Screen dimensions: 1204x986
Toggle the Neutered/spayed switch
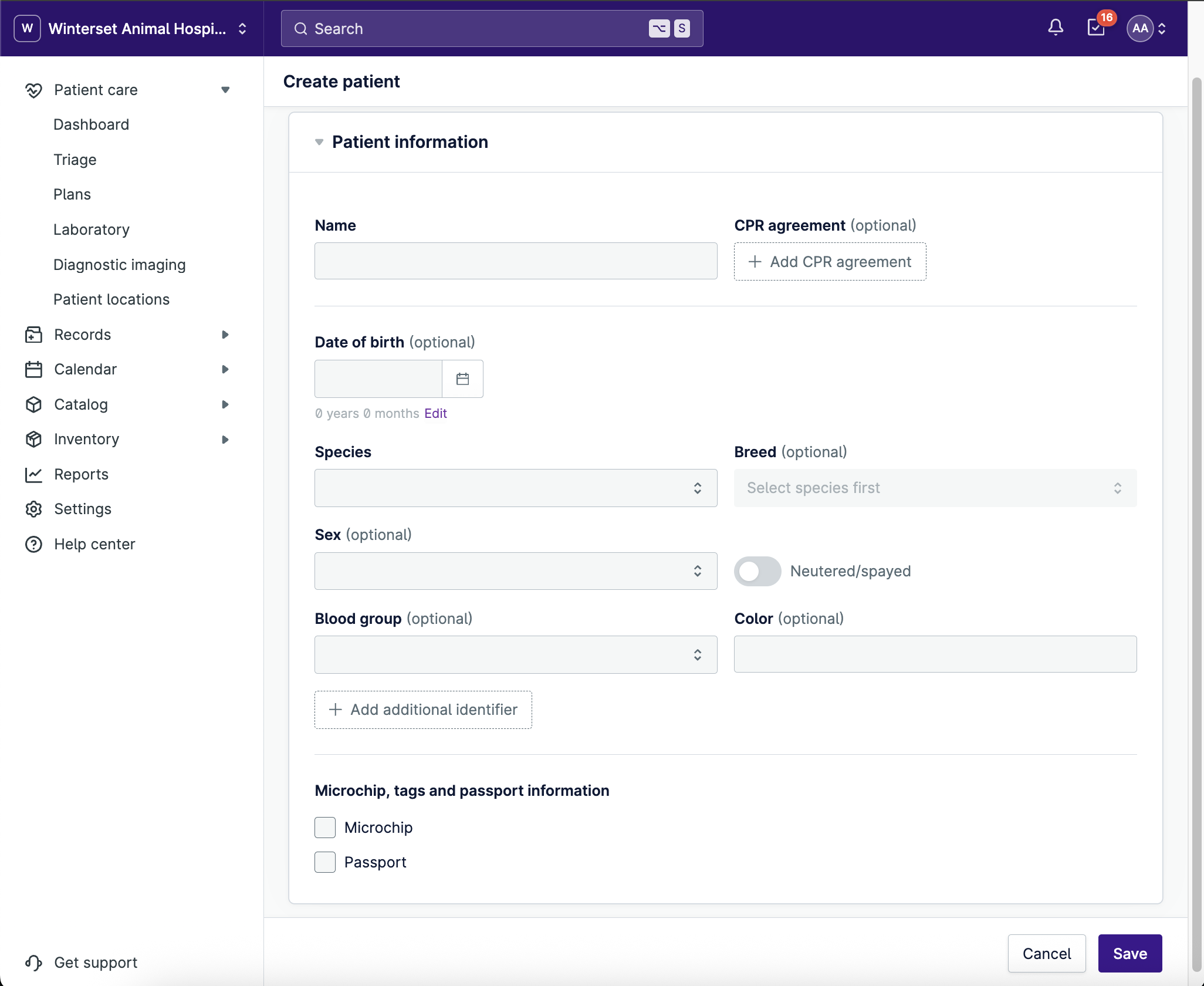coord(757,571)
